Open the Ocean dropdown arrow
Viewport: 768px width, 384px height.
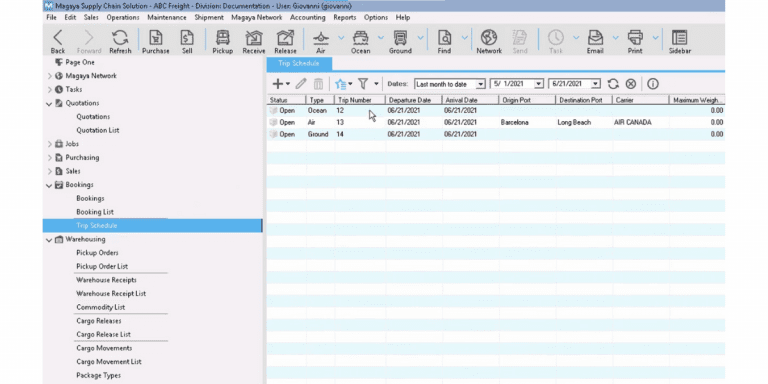click(381, 38)
